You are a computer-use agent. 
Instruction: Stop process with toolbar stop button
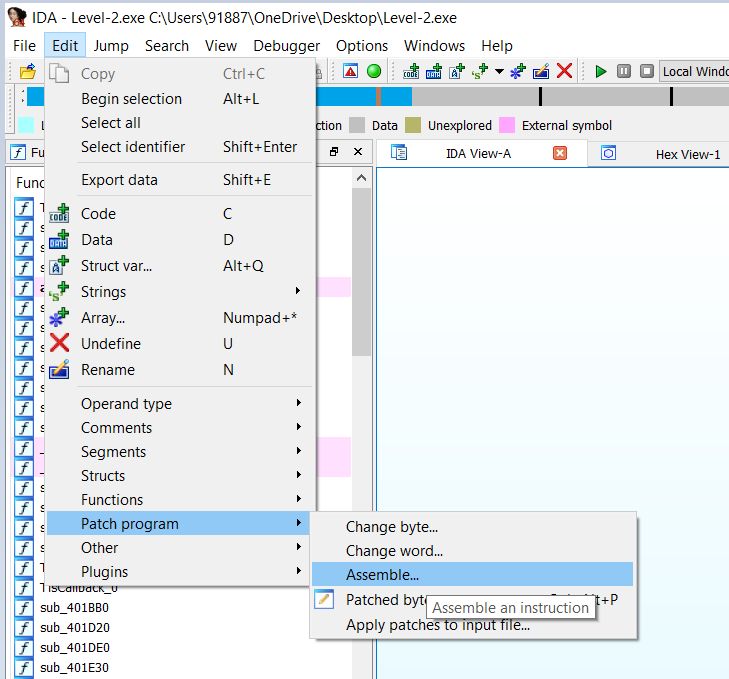pyautogui.click(x=647, y=71)
